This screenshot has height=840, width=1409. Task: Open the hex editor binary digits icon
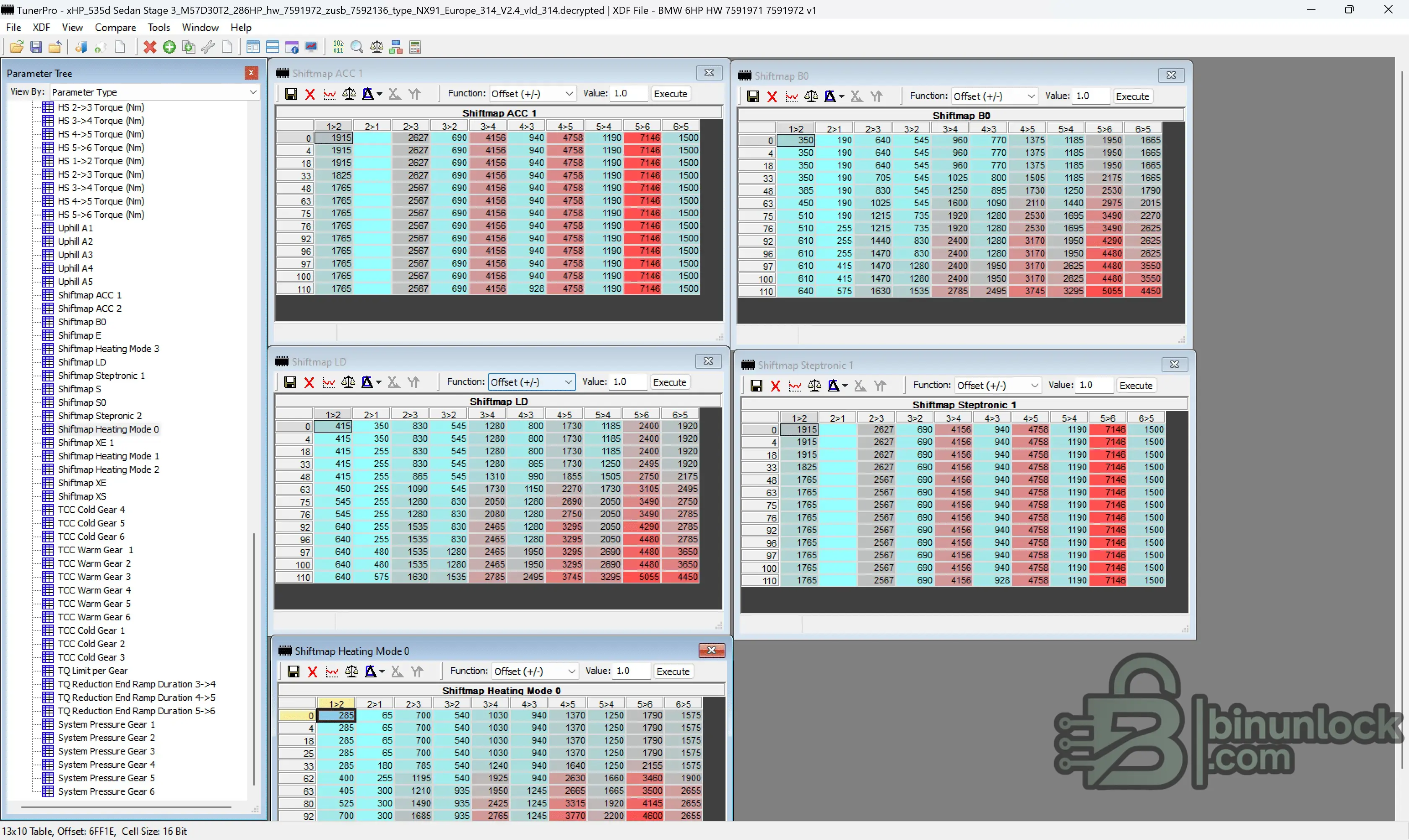tap(338, 47)
